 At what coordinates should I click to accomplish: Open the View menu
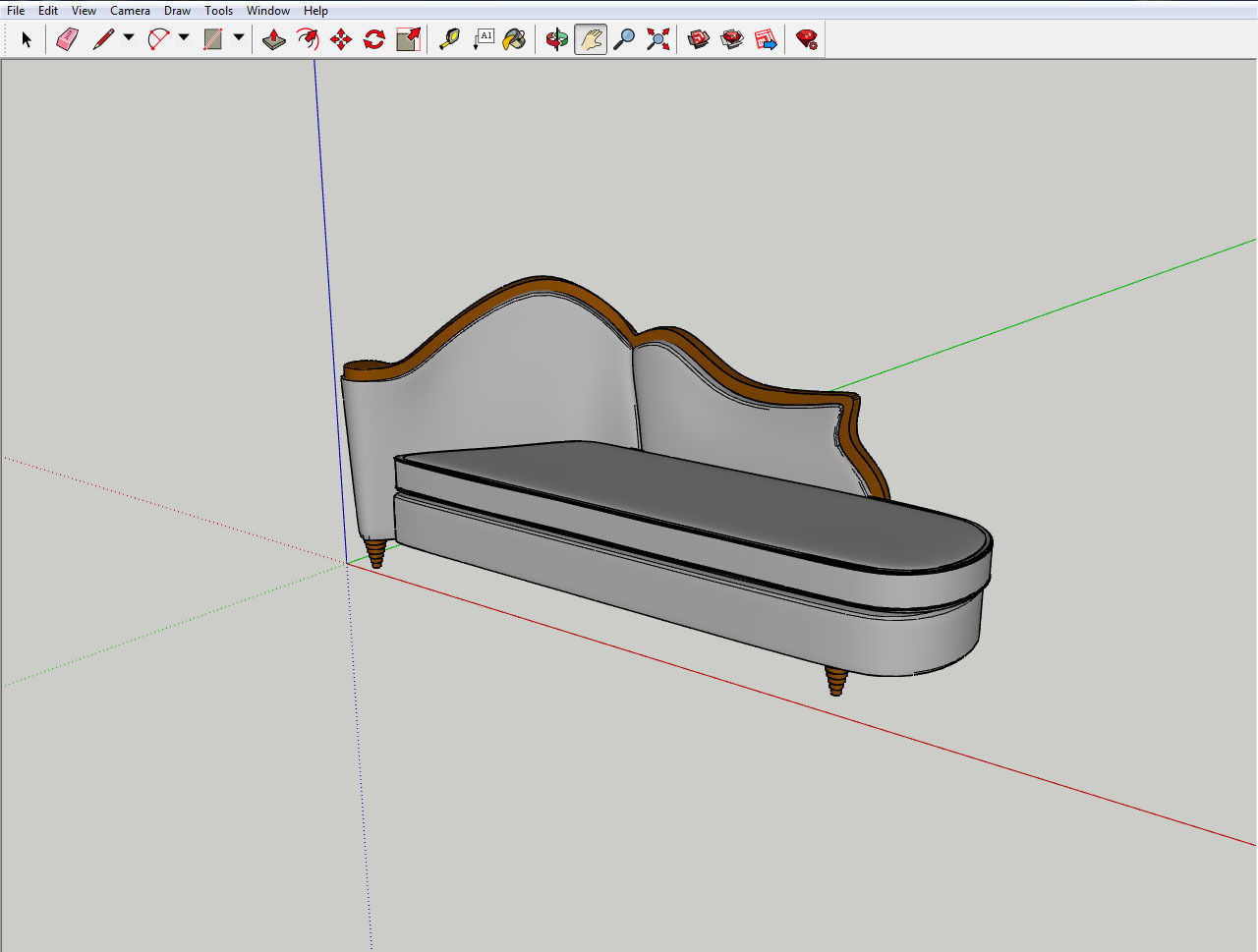[84, 11]
